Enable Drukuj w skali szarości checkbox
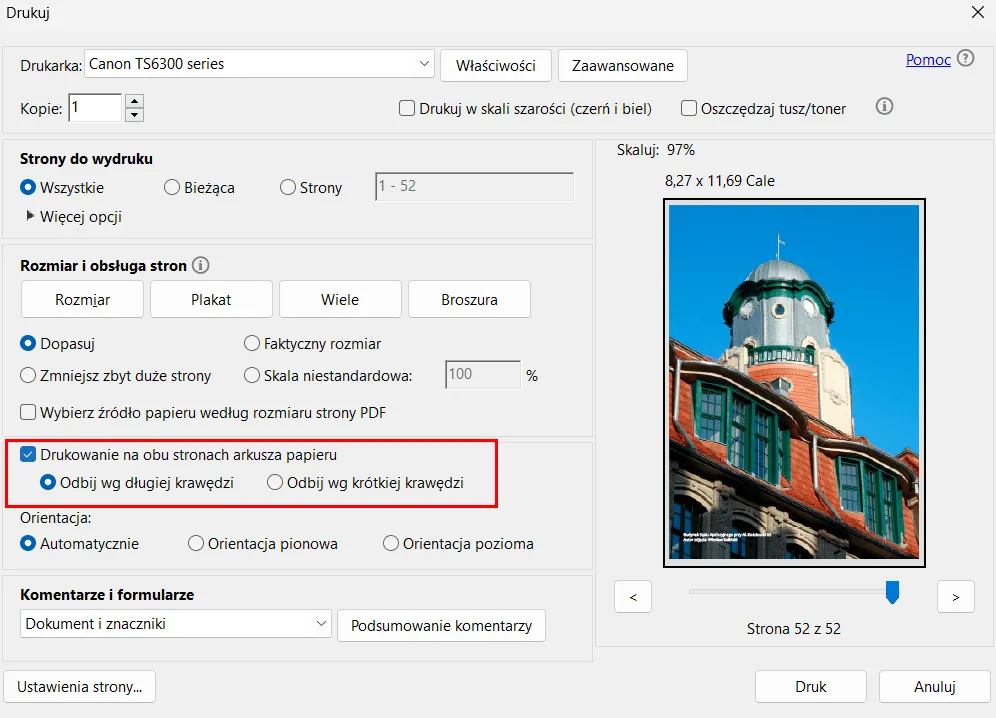Viewport: 996px width, 718px height. (x=407, y=108)
